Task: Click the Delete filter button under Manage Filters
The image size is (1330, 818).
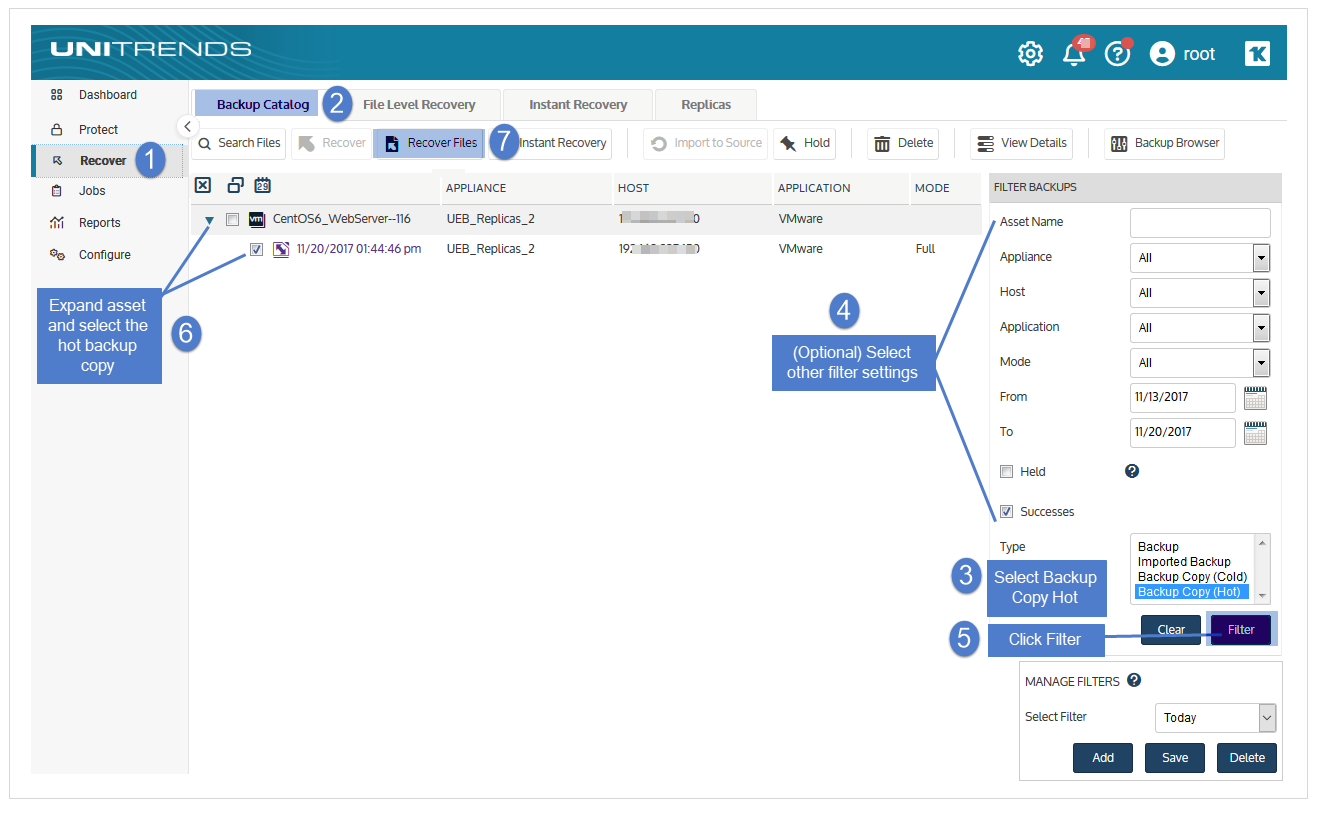Action: 1247,758
